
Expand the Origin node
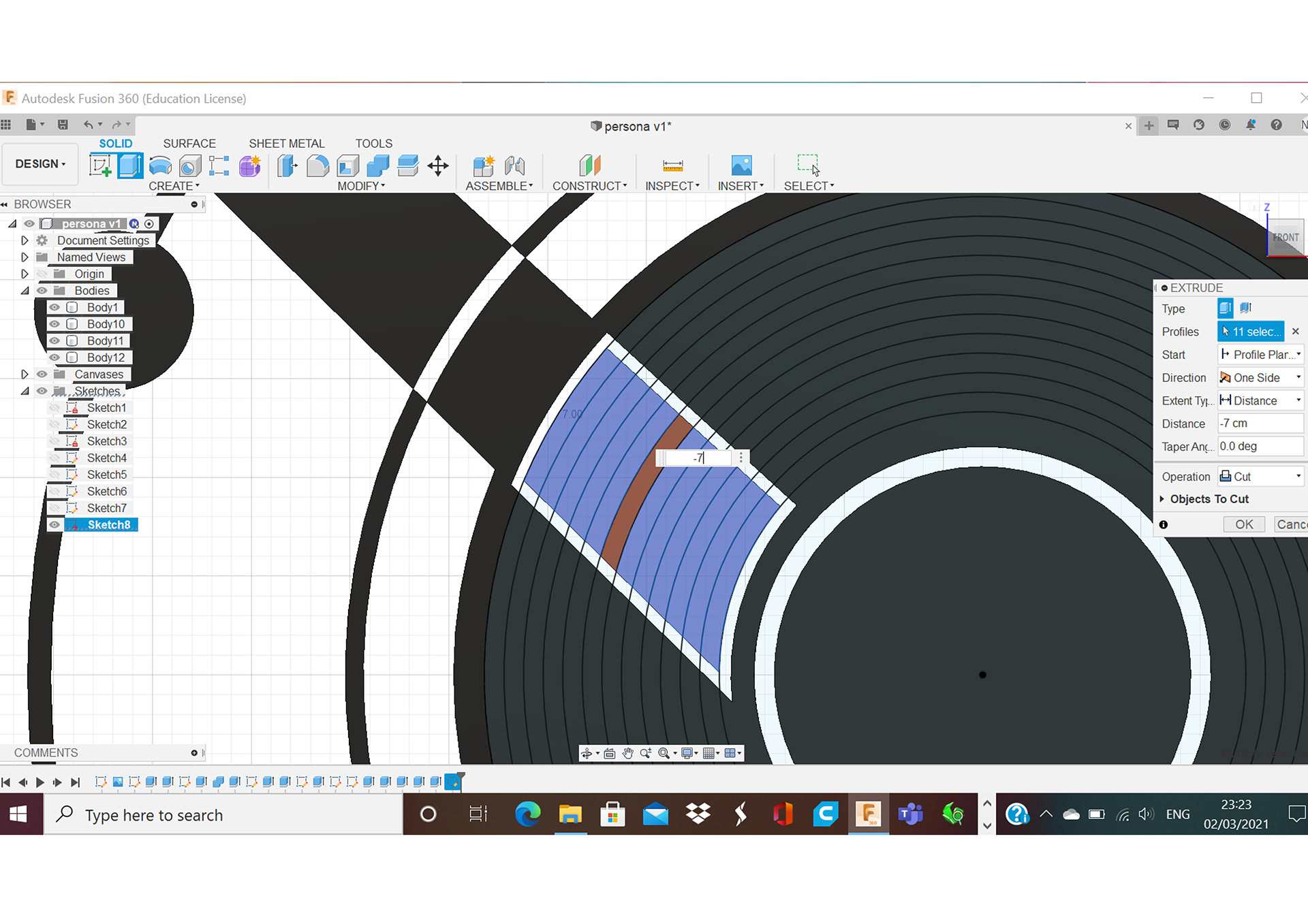pyautogui.click(x=25, y=274)
